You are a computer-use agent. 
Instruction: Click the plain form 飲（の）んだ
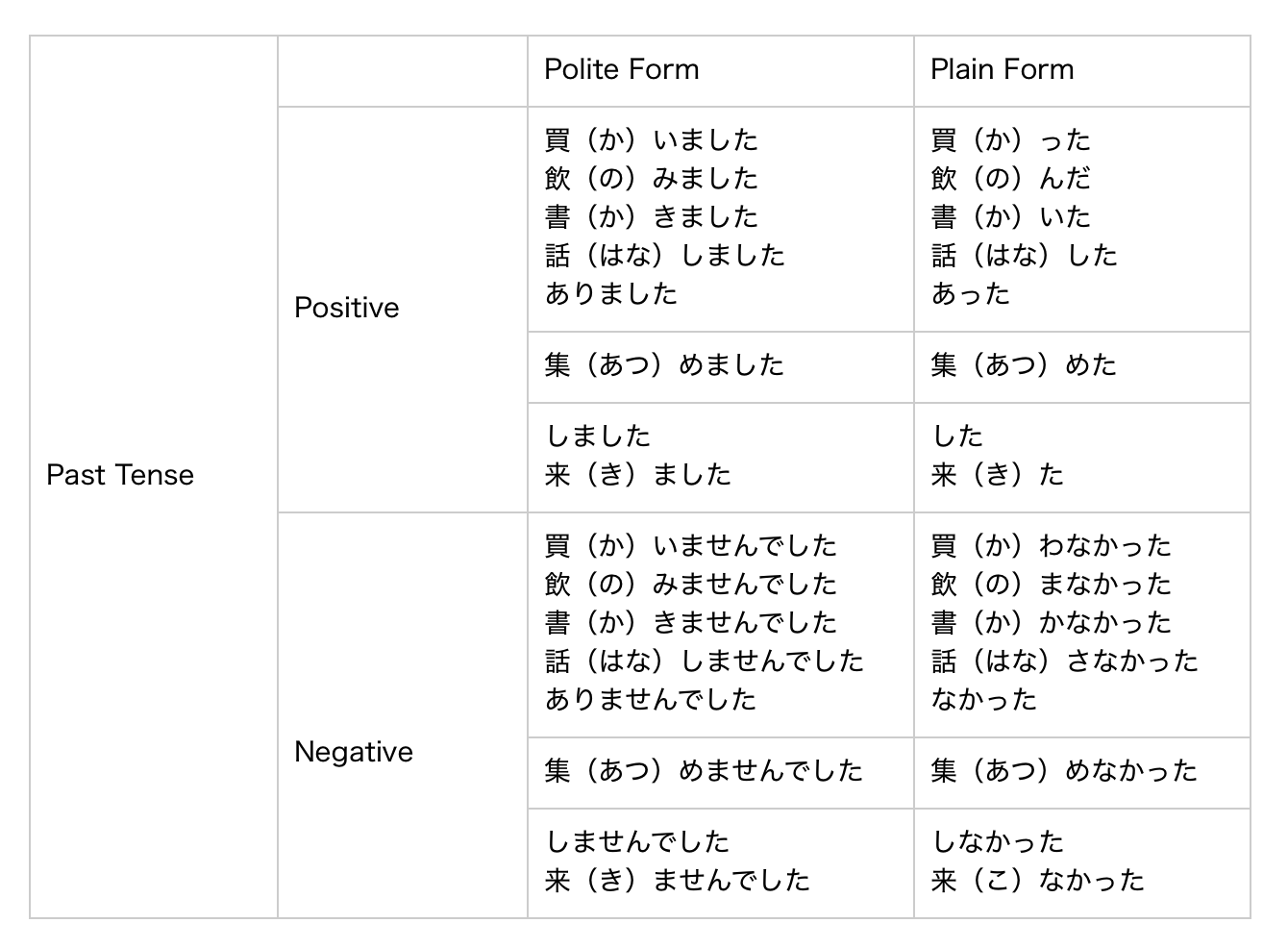coord(1010,179)
